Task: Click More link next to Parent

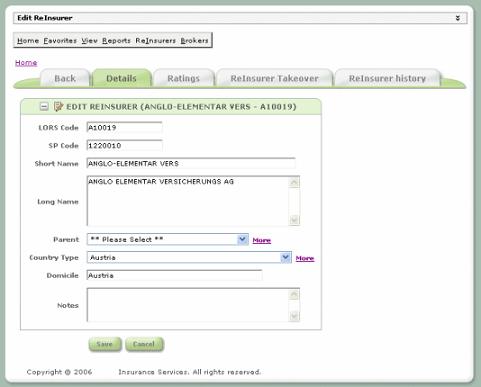Action: pos(262,240)
